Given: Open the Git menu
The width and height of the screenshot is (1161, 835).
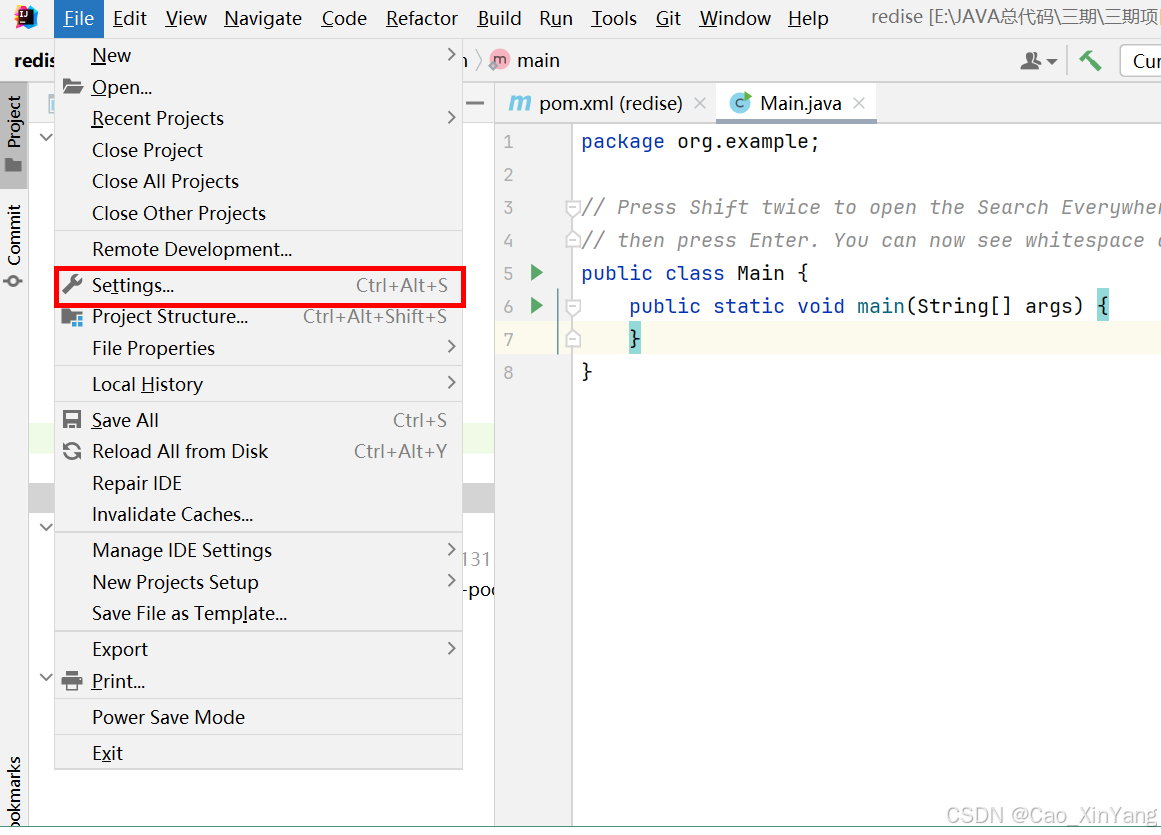Looking at the screenshot, I should click(x=668, y=19).
